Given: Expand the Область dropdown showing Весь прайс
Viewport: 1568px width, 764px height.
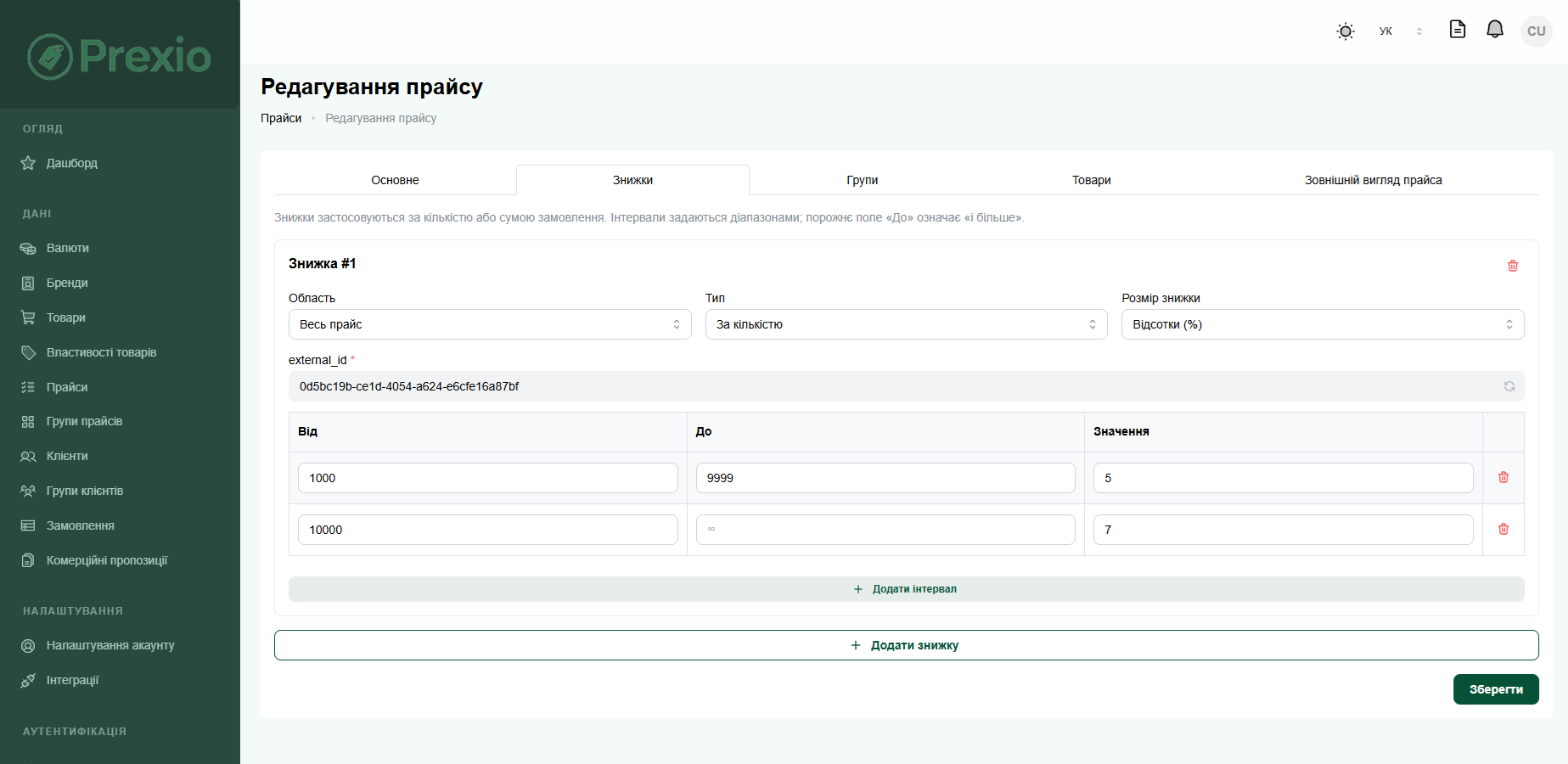Looking at the screenshot, I should (490, 324).
